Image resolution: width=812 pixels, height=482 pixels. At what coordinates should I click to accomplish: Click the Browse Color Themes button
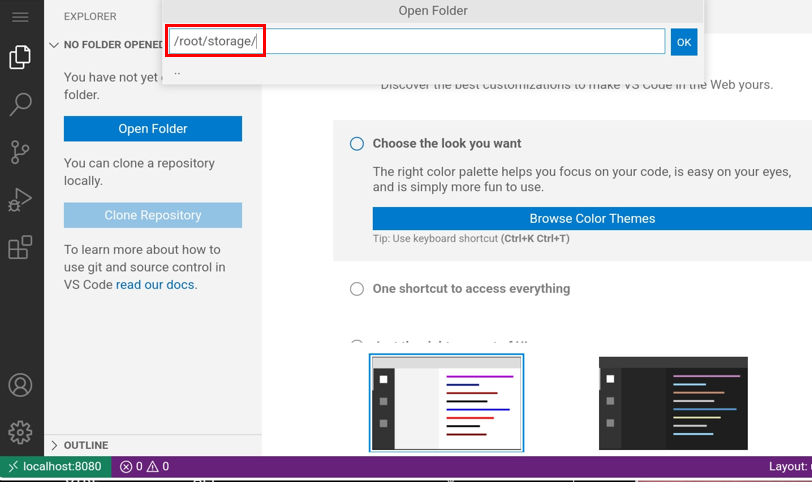pos(592,218)
